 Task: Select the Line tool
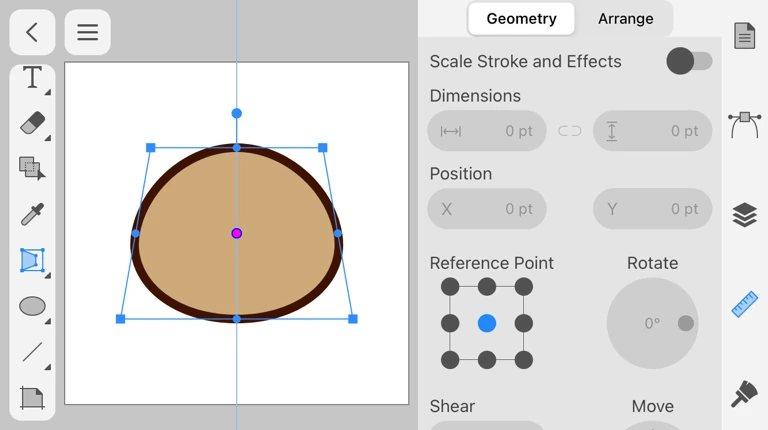pyautogui.click(x=32, y=352)
